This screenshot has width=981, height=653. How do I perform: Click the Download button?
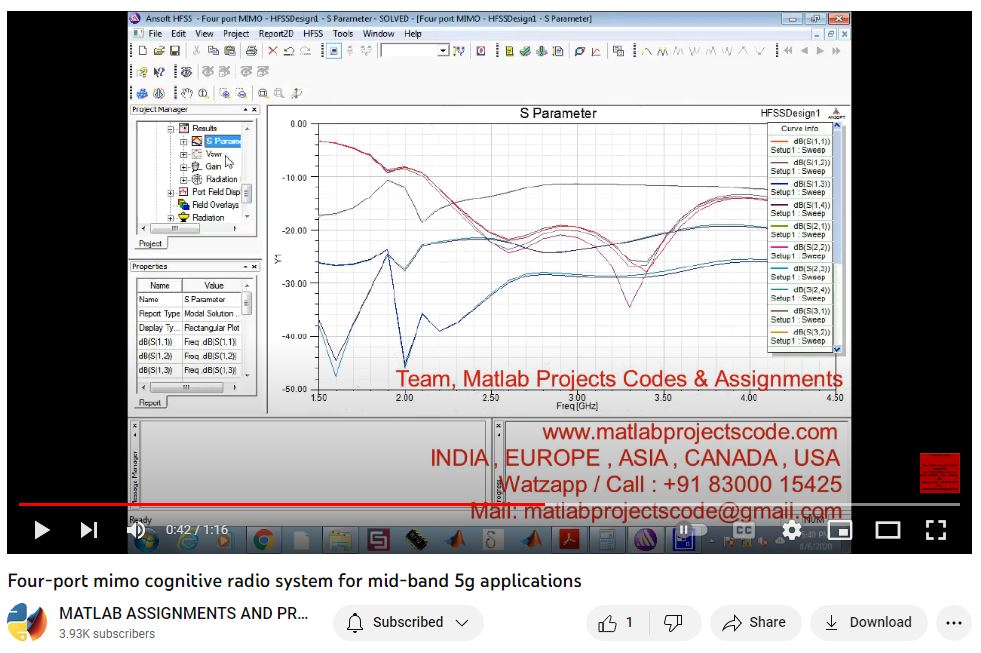[x=867, y=622]
